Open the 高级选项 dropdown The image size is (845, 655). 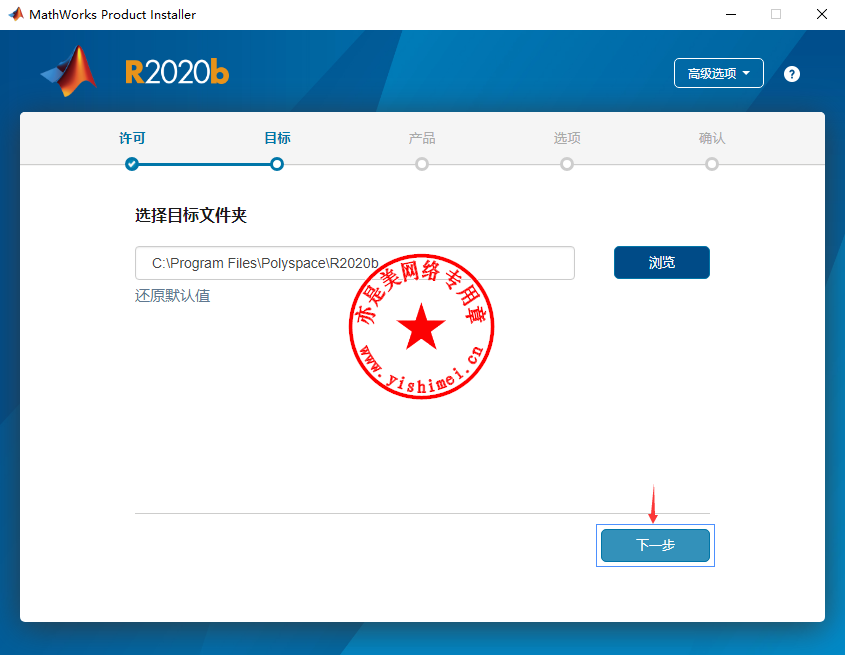[718, 73]
